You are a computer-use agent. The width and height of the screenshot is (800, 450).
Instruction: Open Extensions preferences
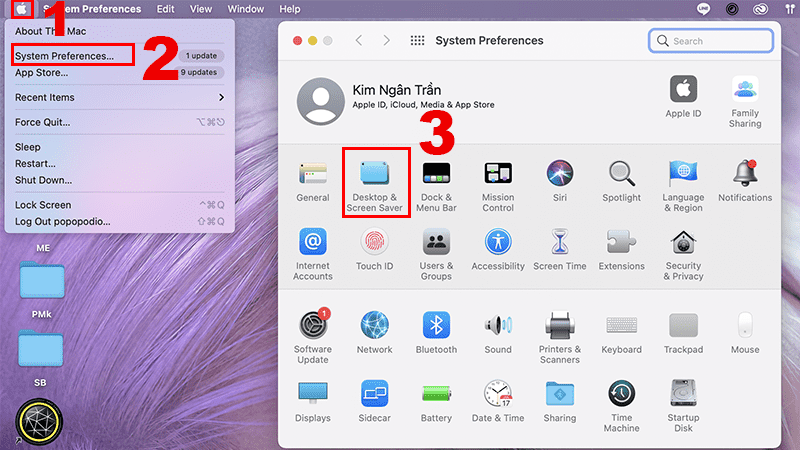[x=621, y=250]
